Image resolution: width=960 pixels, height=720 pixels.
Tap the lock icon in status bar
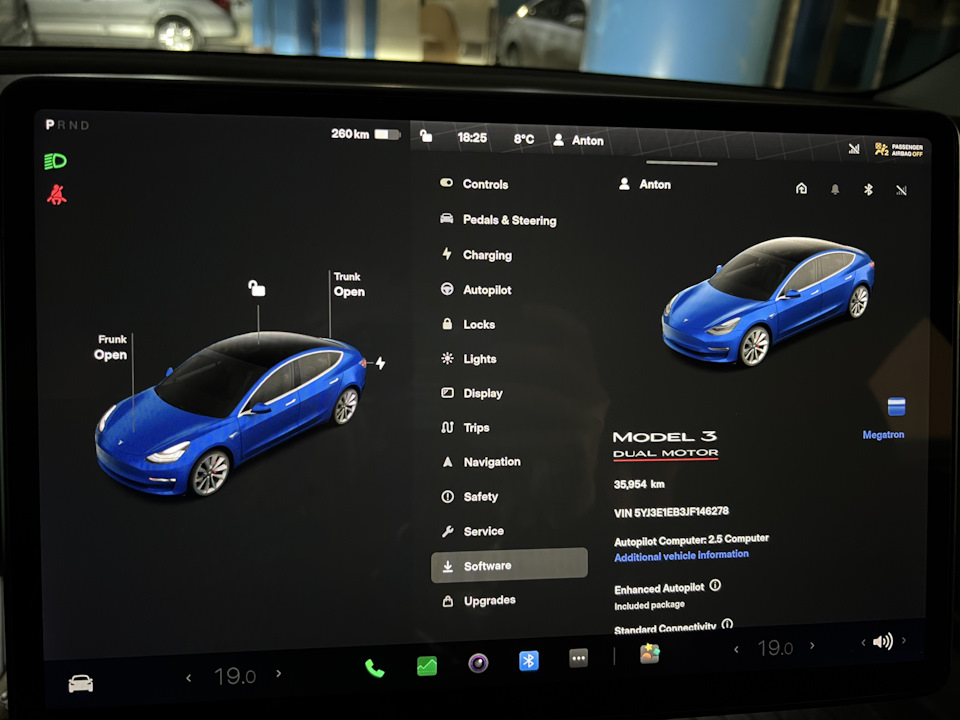point(426,136)
